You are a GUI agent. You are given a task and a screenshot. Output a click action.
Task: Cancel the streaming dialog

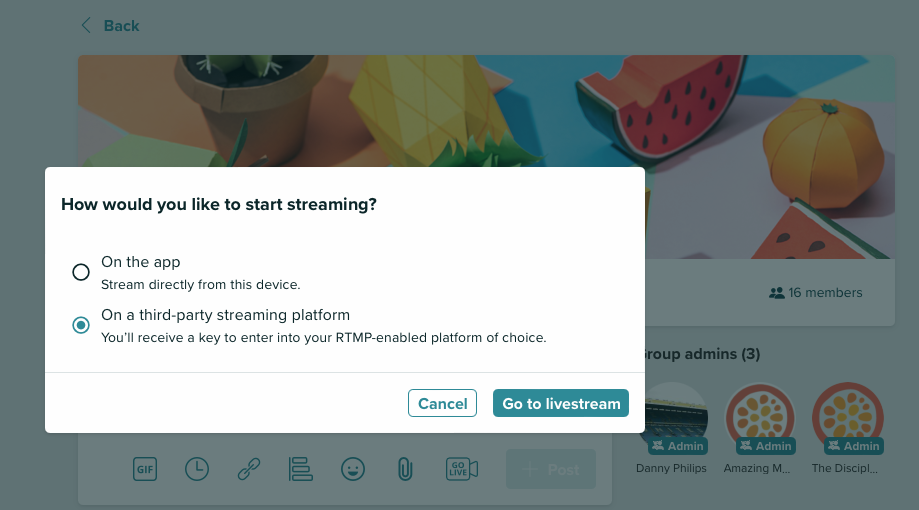(443, 403)
